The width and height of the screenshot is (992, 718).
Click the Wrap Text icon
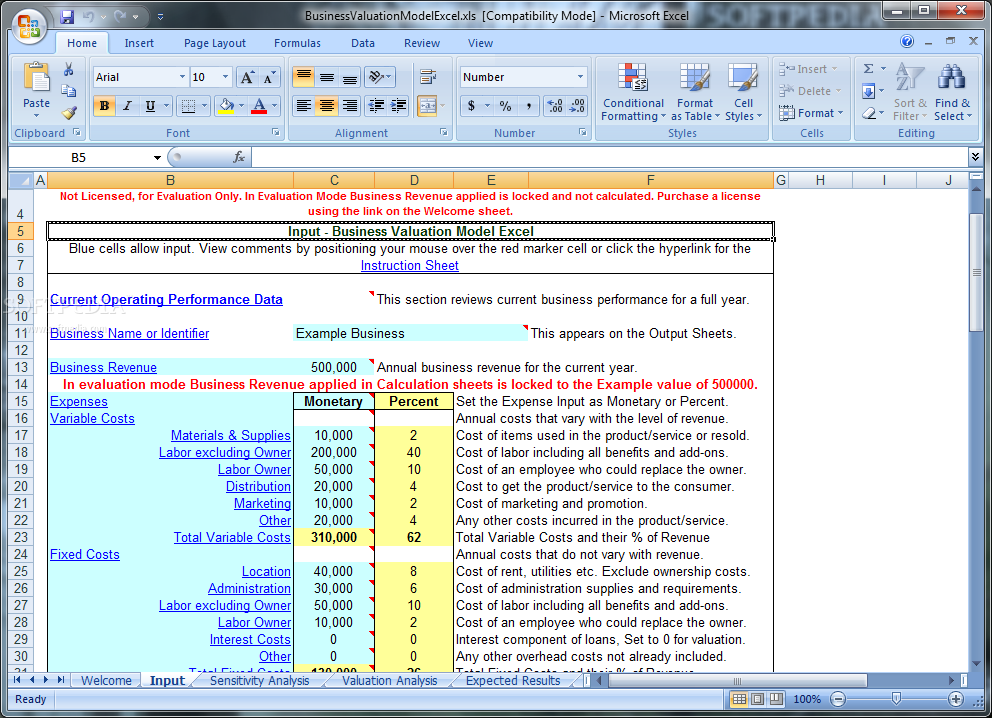click(427, 77)
